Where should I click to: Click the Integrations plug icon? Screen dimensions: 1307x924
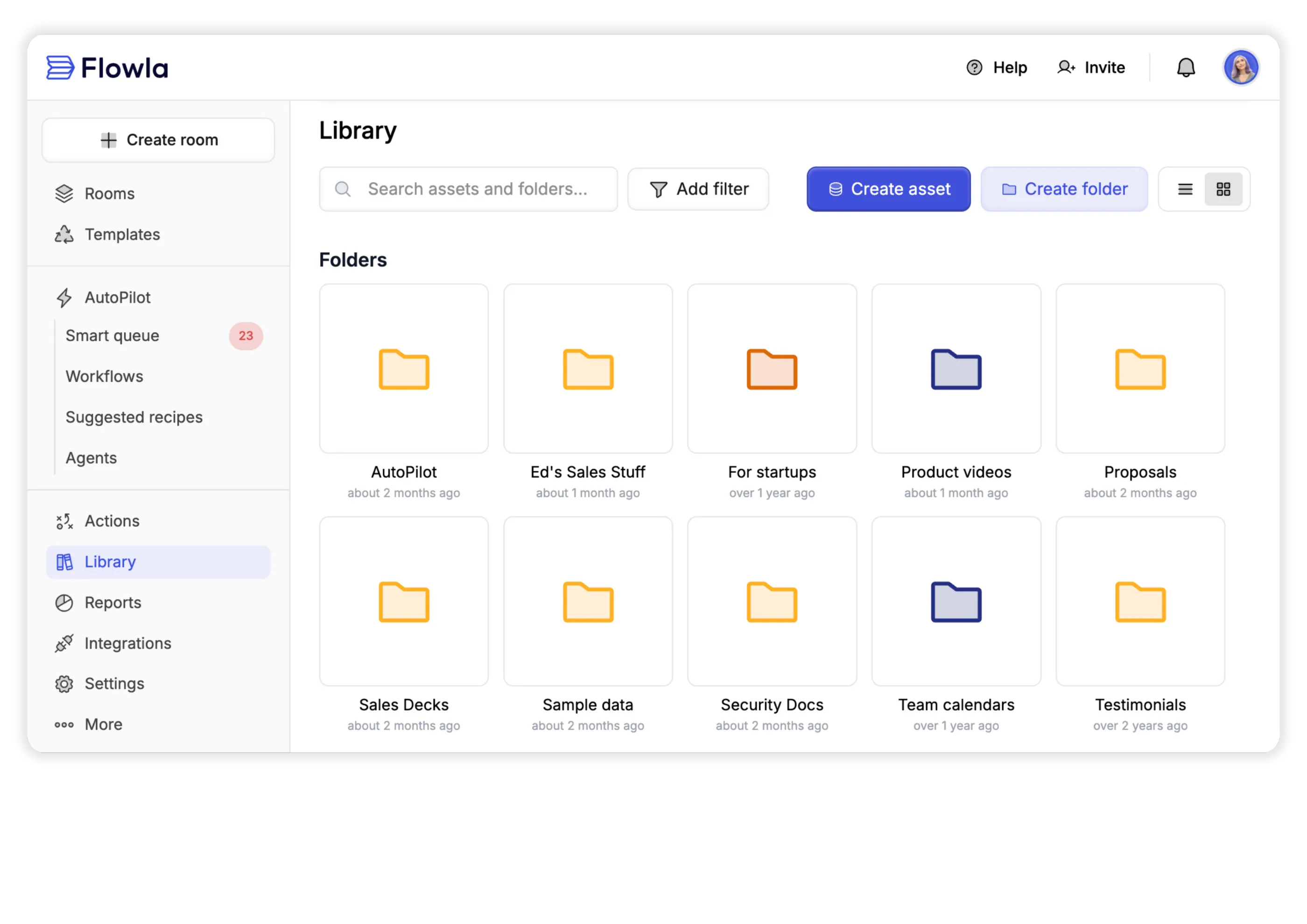pyautogui.click(x=64, y=644)
